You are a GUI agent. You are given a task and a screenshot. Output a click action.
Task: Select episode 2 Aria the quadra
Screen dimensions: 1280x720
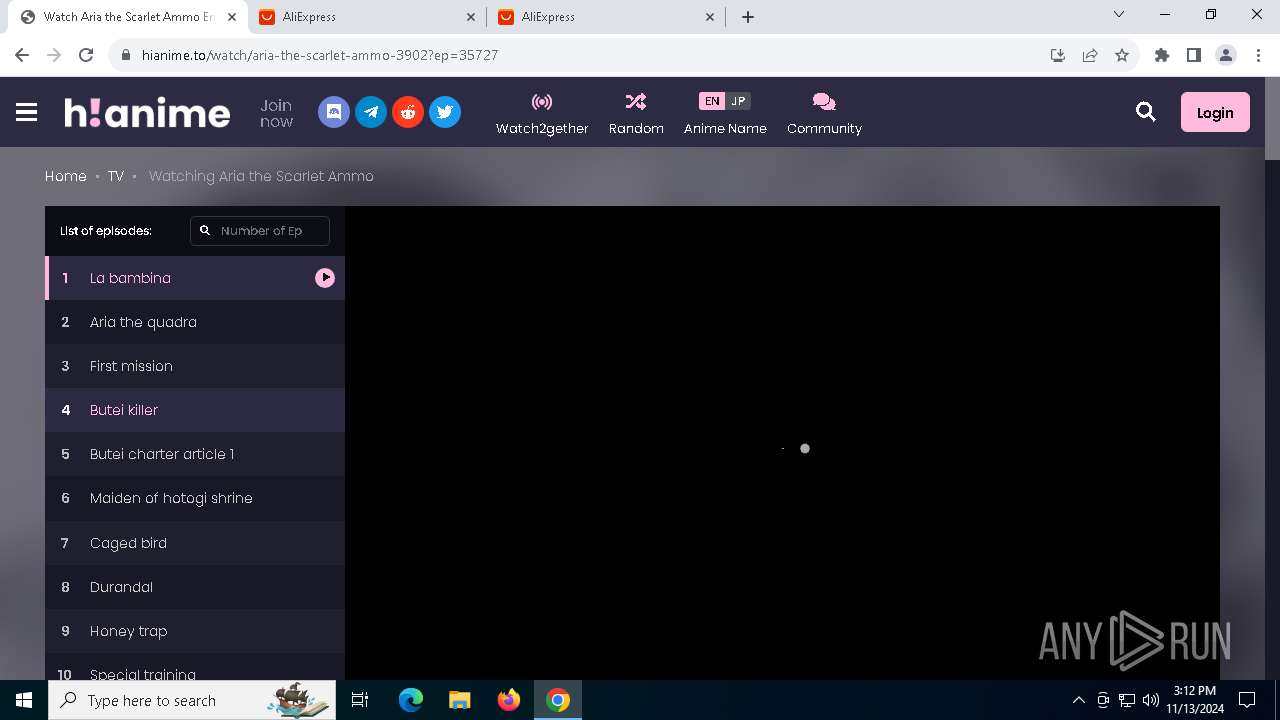(x=195, y=322)
